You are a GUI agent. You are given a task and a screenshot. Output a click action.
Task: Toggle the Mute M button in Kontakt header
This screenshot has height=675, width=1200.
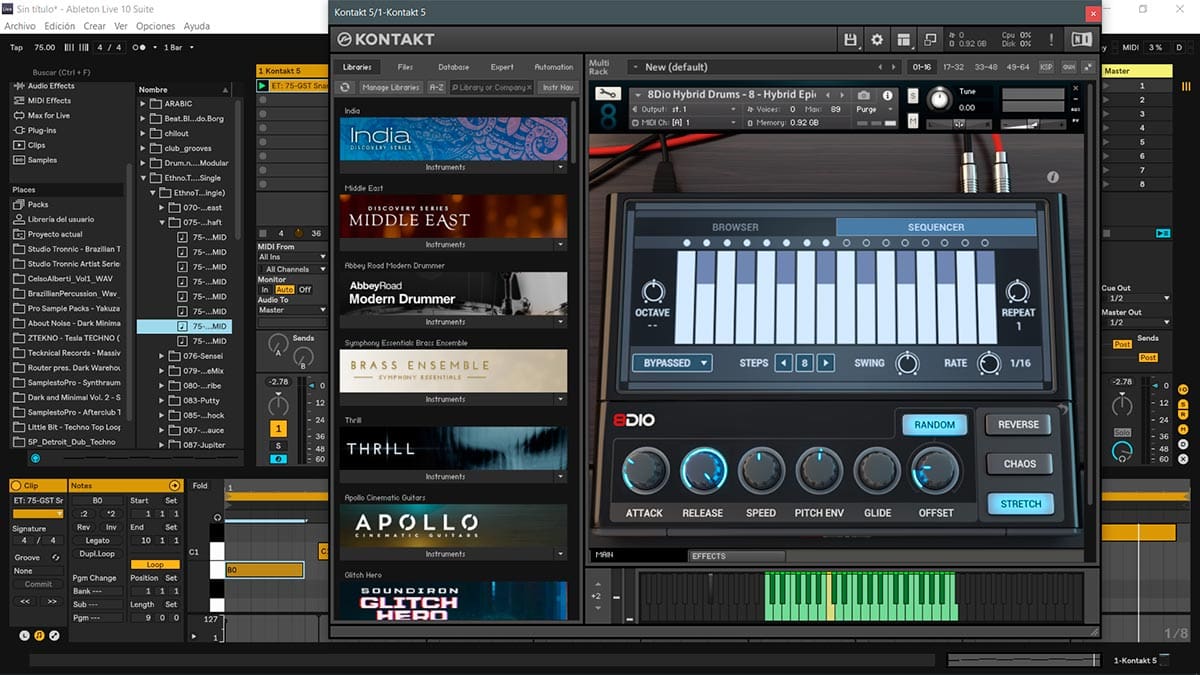point(913,121)
